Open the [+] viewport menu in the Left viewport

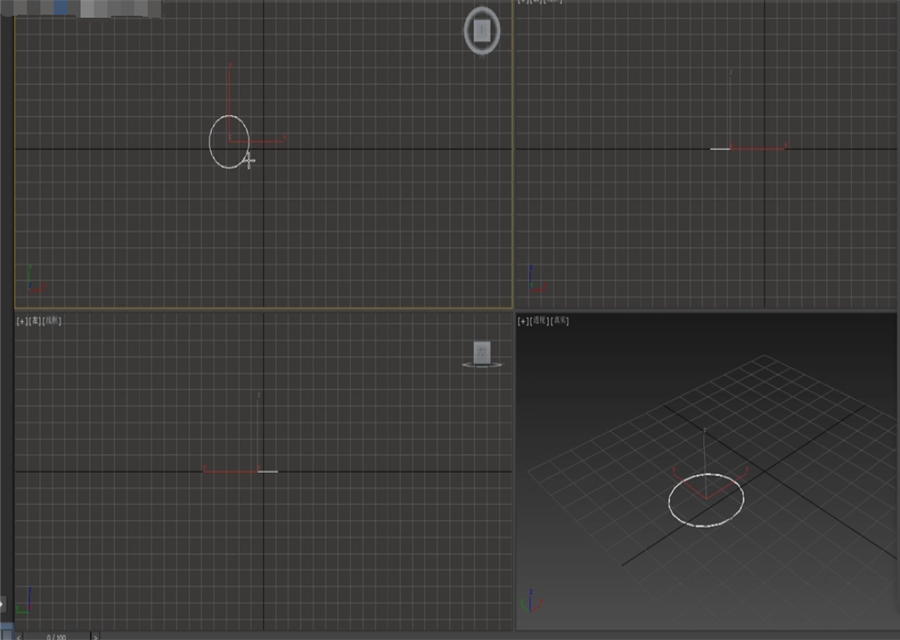[x=22, y=322]
